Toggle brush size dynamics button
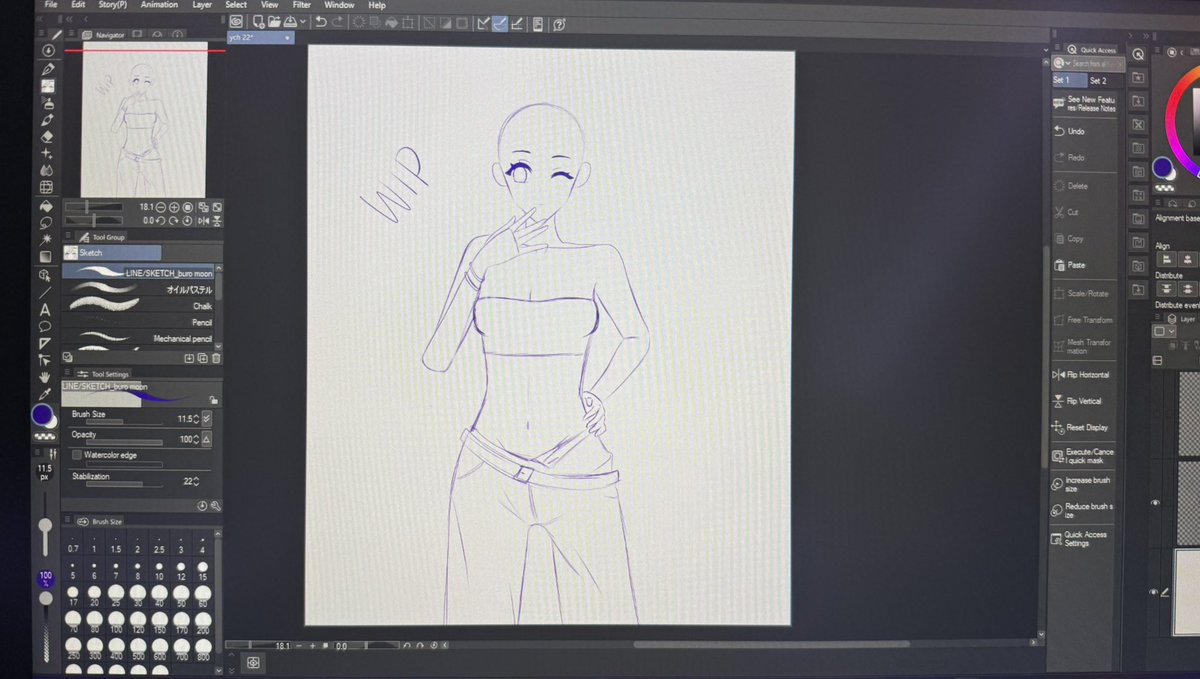 207,419
